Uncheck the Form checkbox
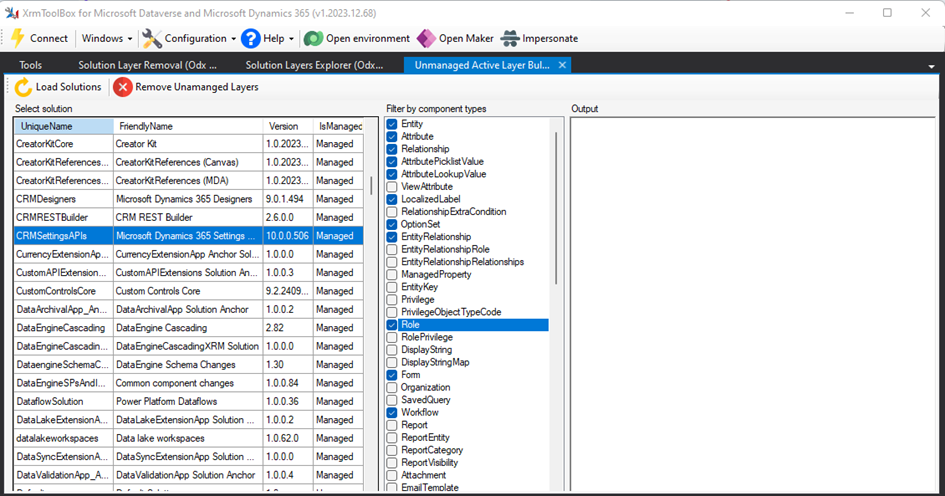The image size is (945, 496). tap(392, 375)
